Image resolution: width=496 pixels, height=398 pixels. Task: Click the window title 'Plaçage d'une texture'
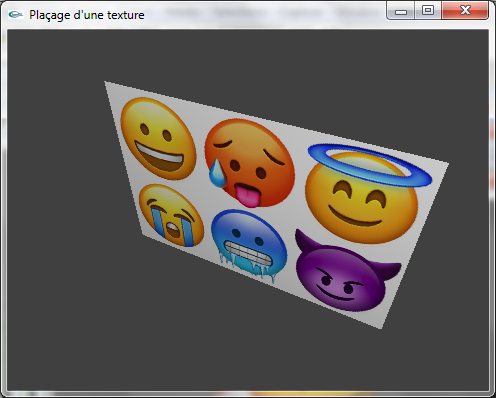[87, 15]
